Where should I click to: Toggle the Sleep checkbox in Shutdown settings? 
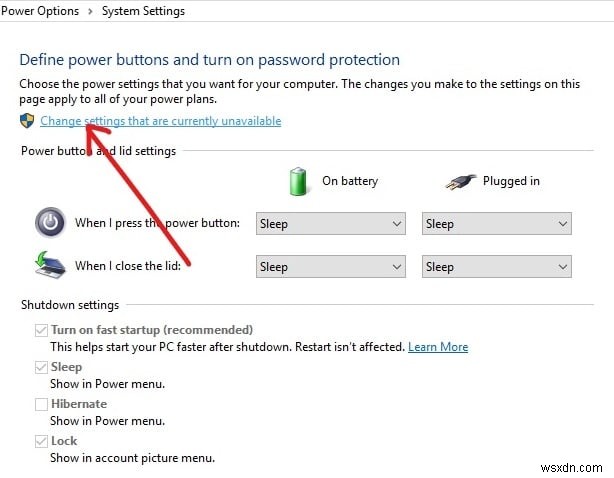41,367
